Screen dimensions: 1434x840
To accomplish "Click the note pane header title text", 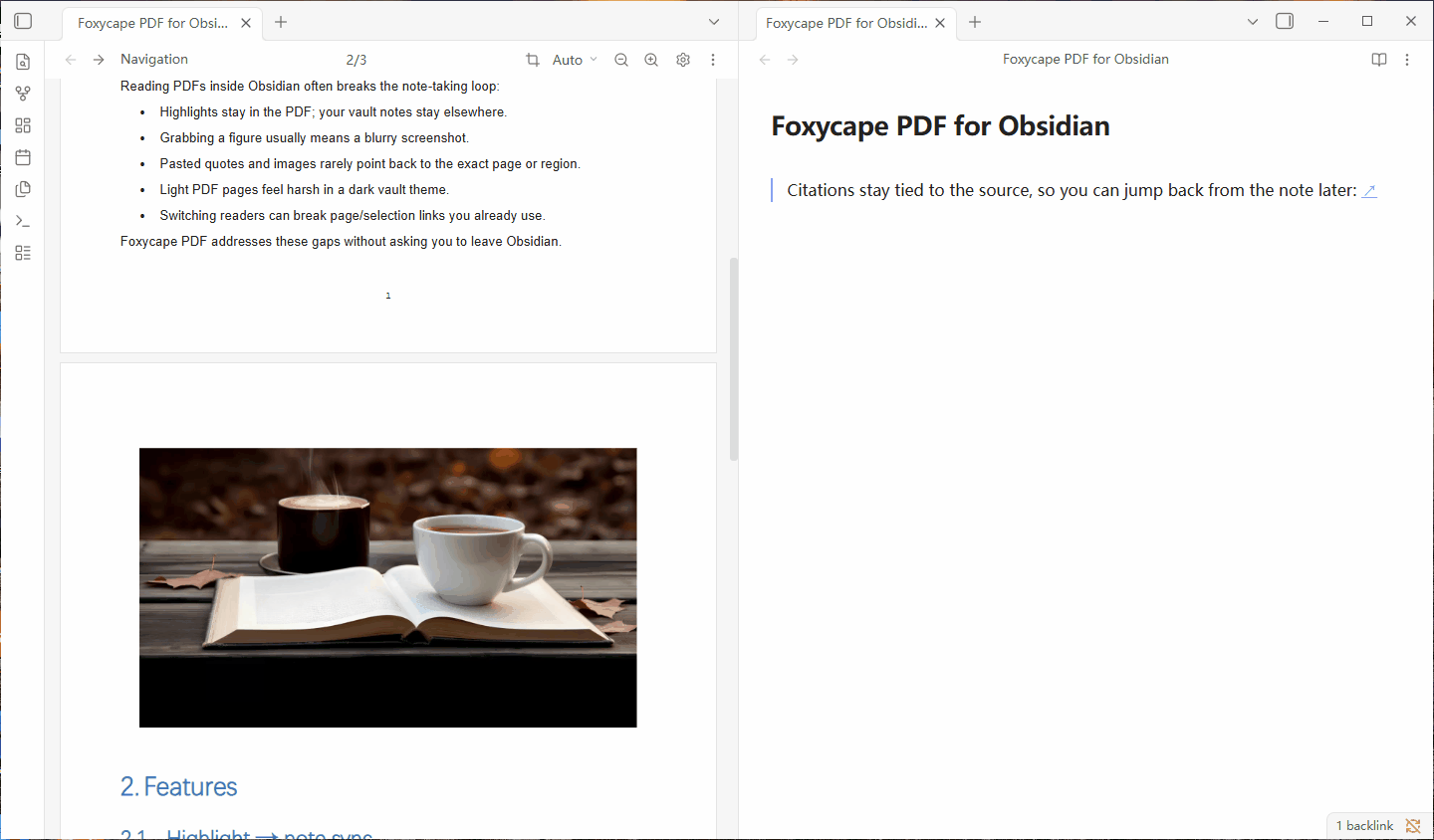I will coord(1085,60).
